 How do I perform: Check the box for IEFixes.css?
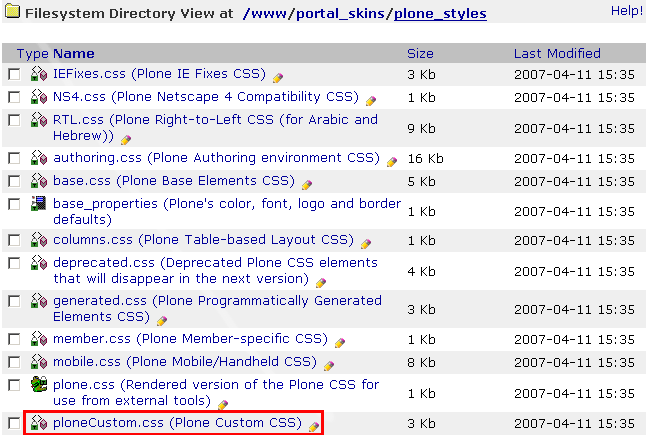[14, 75]
